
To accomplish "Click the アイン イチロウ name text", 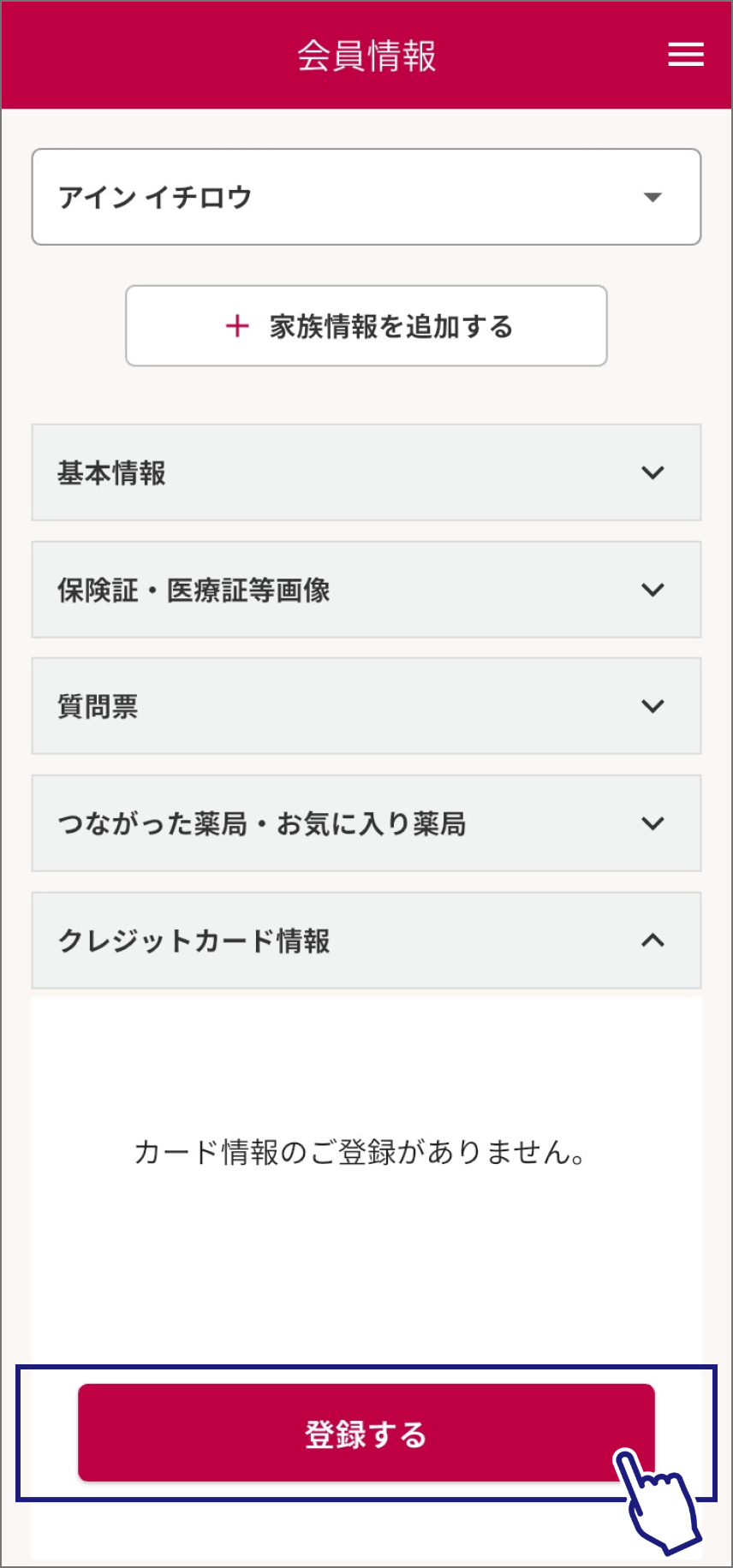I will (155, 198).
